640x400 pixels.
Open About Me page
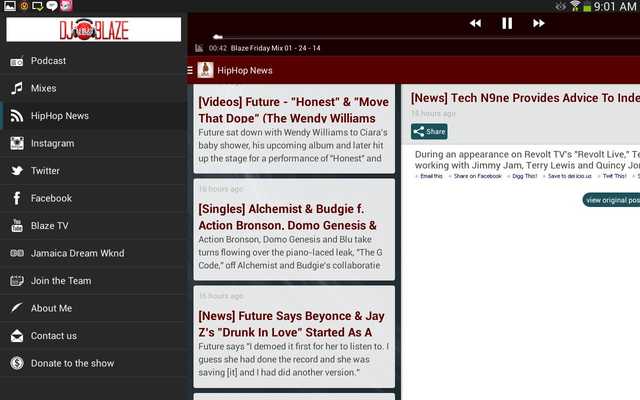pyautogui.click(x=93, y=308)
